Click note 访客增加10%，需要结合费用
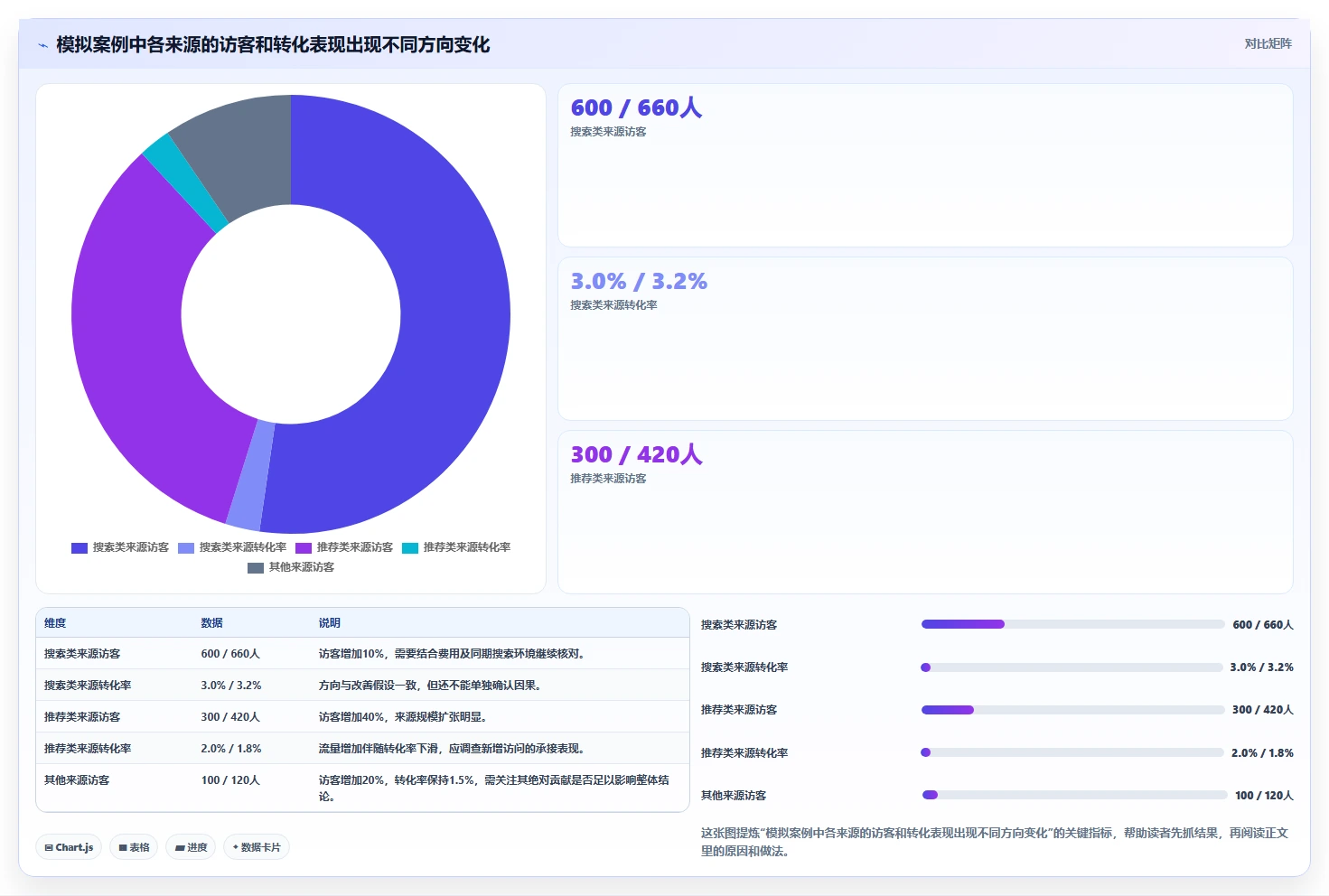Viewport: 1329px width, 896px height. point(452,654)
